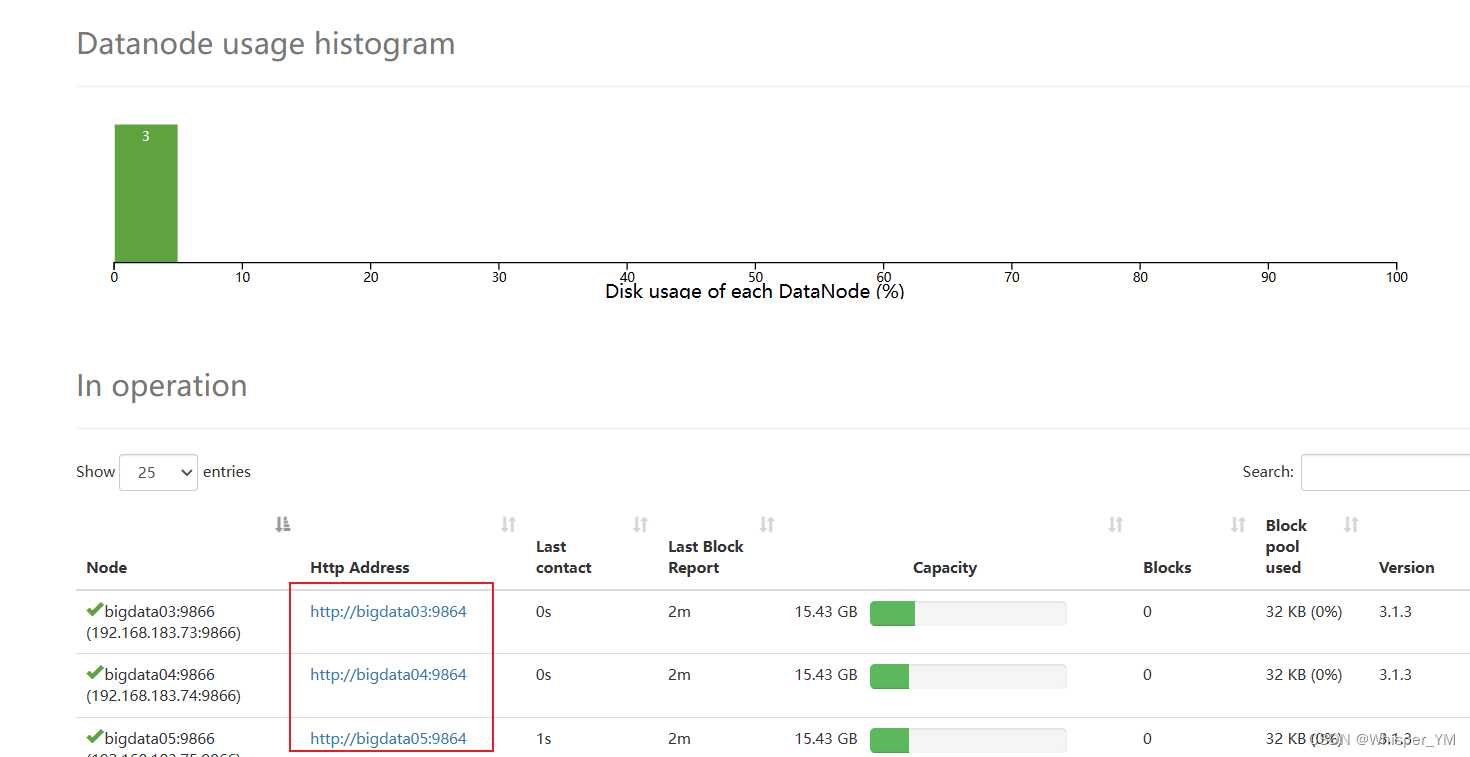Click the sort icon above Http Address
The image size is (1470, 757).
508,523
